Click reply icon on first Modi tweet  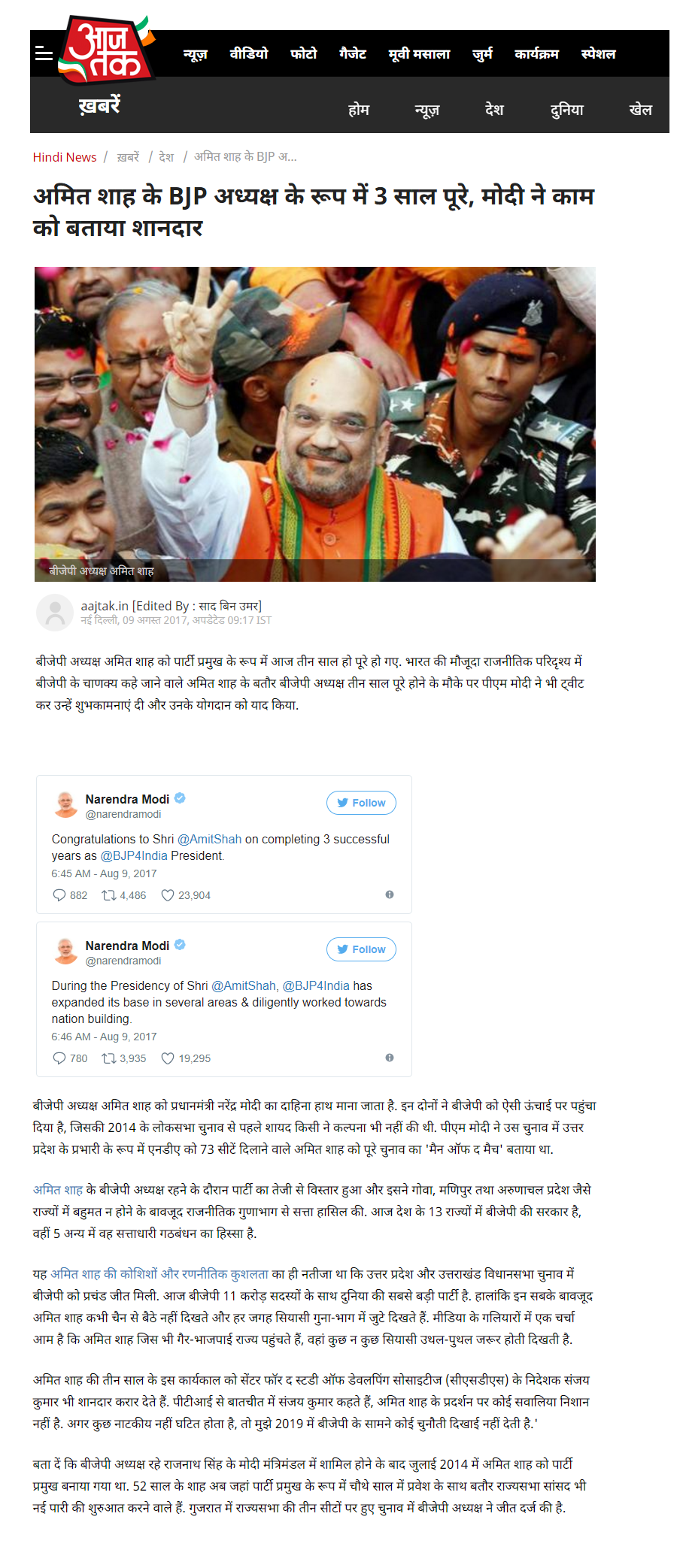tap(59, 895)
